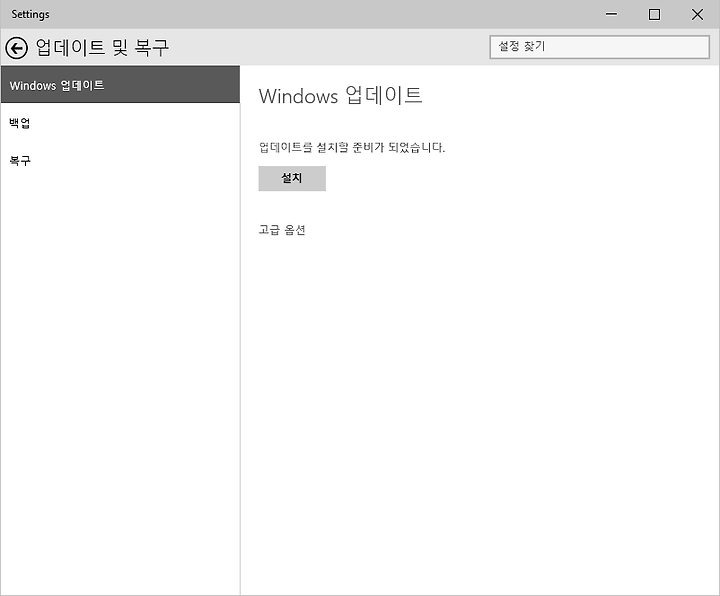Minimize the Settings window
Screen dimensions: 720x596
click(611, 14)
